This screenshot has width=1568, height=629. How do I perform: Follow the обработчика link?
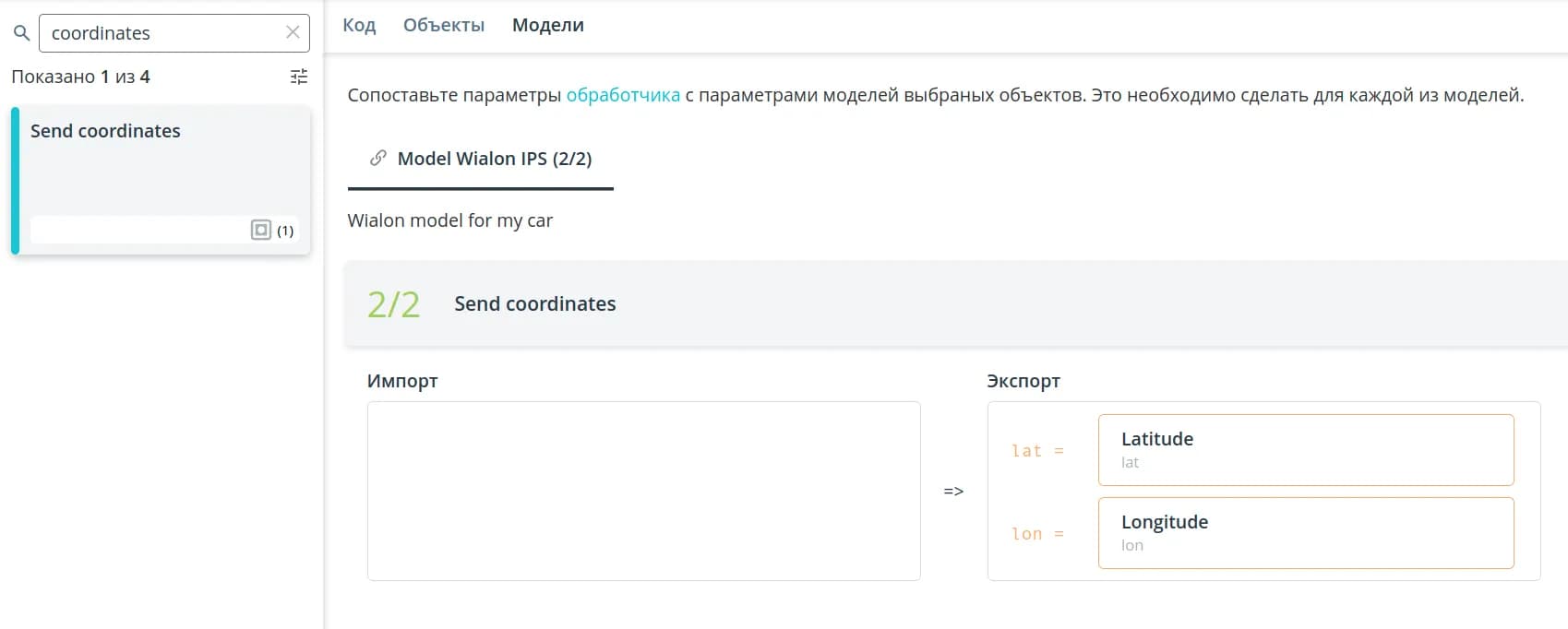point(623,95)
